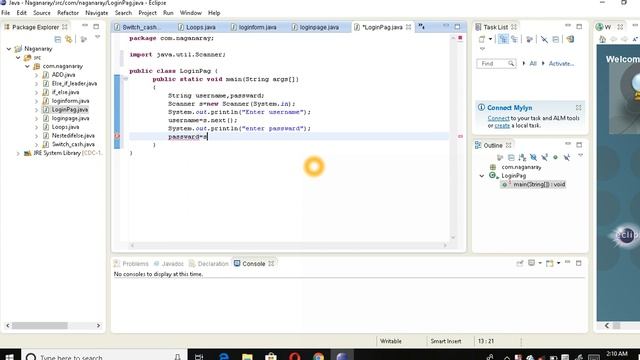The image size is (640, 360).
Task: Toggle Hide Fields in Outline toolbar
Action: pos(533,157)
